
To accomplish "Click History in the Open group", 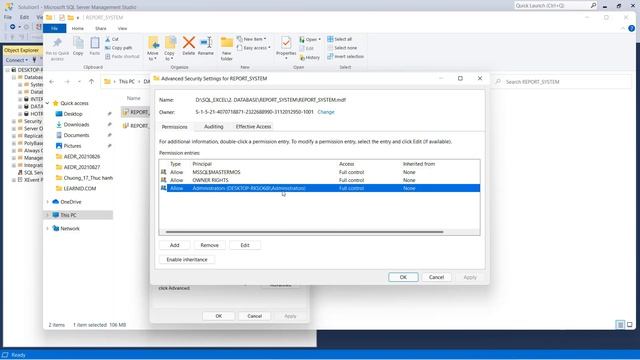I will (310, 58).
